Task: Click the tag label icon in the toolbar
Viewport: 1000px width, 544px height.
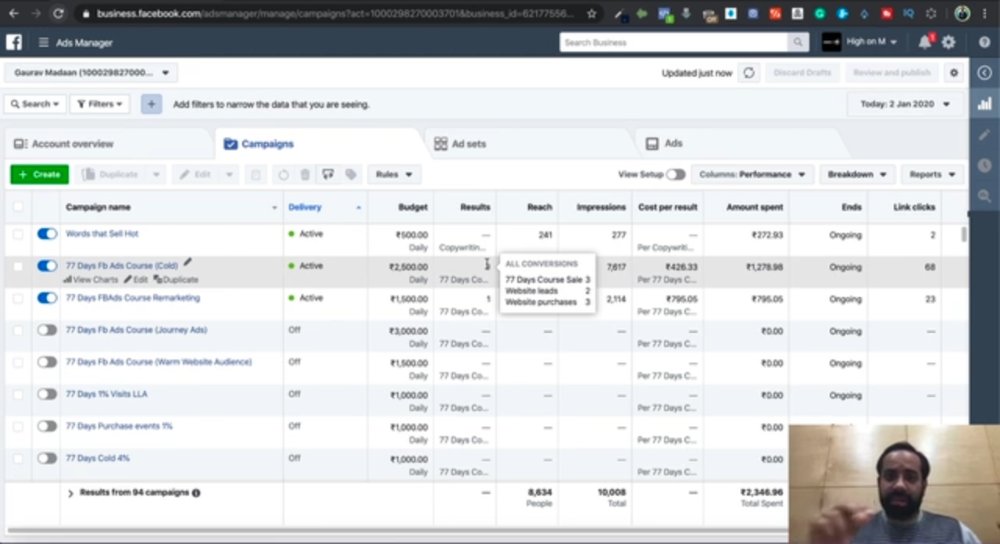Action: tap(351, 174)
